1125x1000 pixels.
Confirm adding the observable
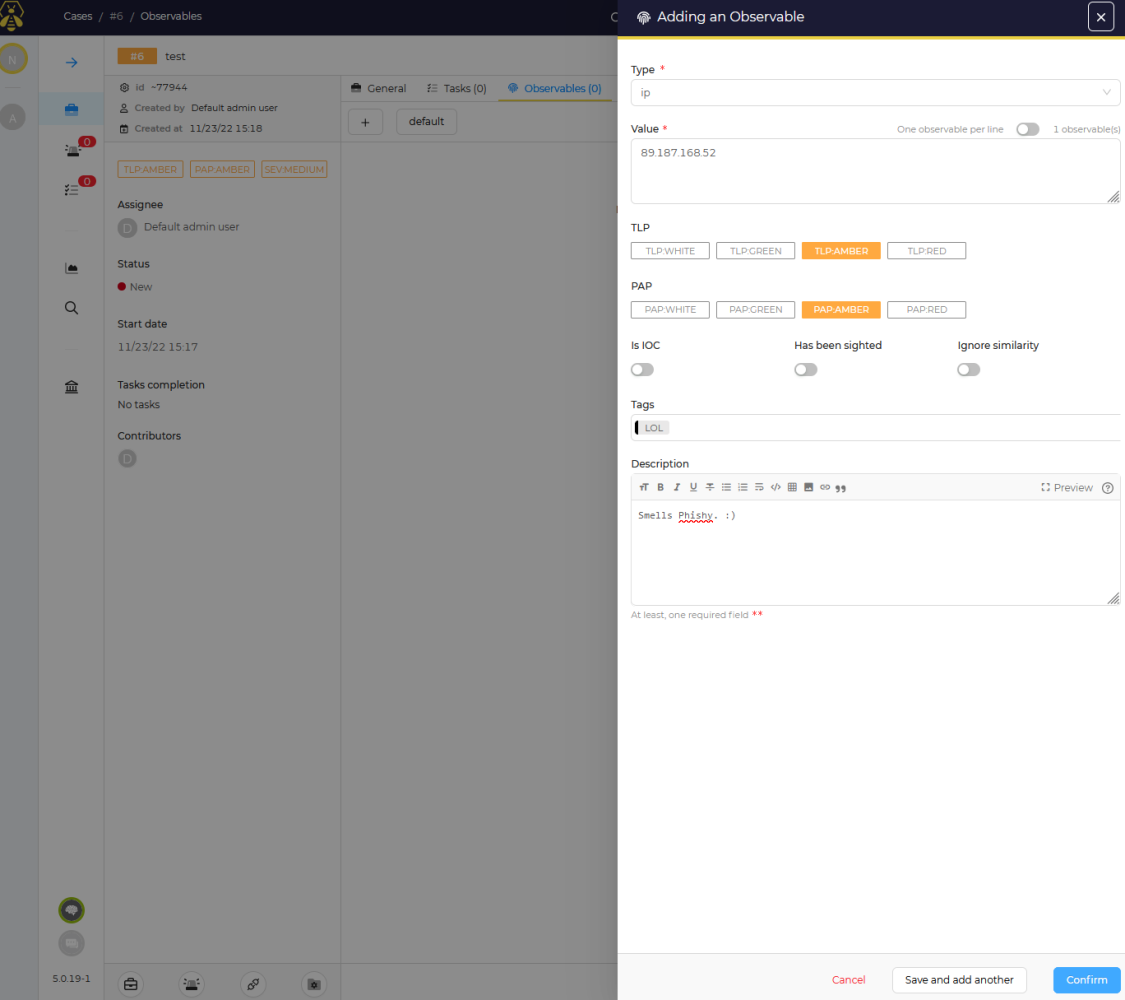[x=1086, y=980]
